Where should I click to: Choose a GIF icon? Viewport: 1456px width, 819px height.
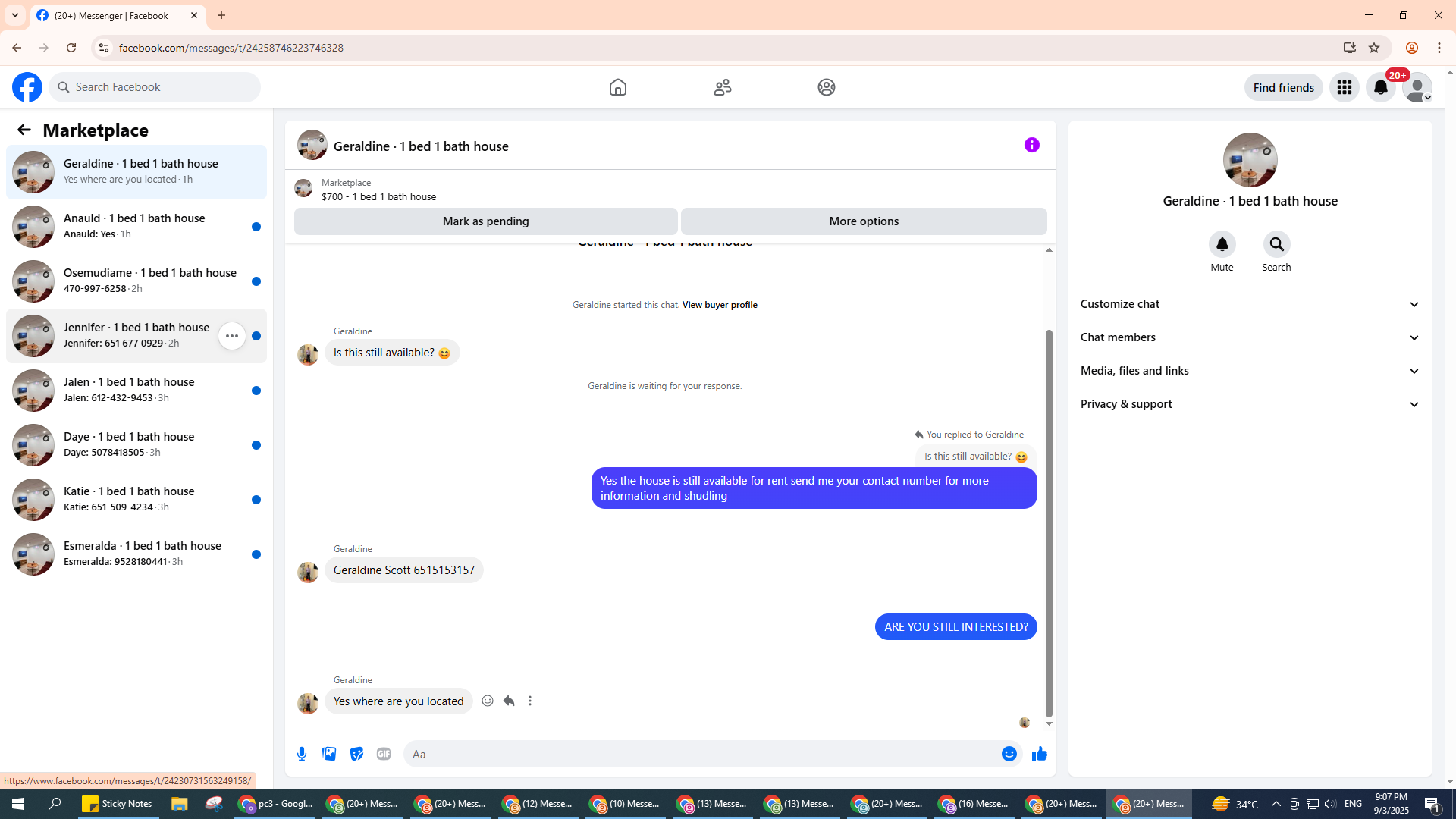coord(384,754)
